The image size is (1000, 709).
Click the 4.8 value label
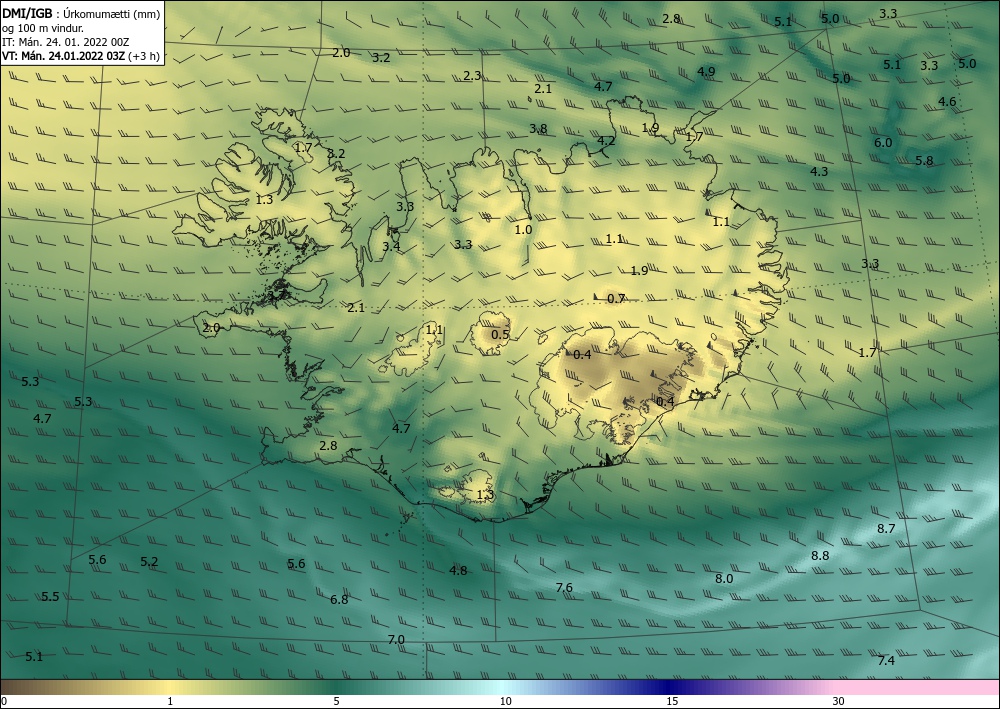click(x=459, y=571)
